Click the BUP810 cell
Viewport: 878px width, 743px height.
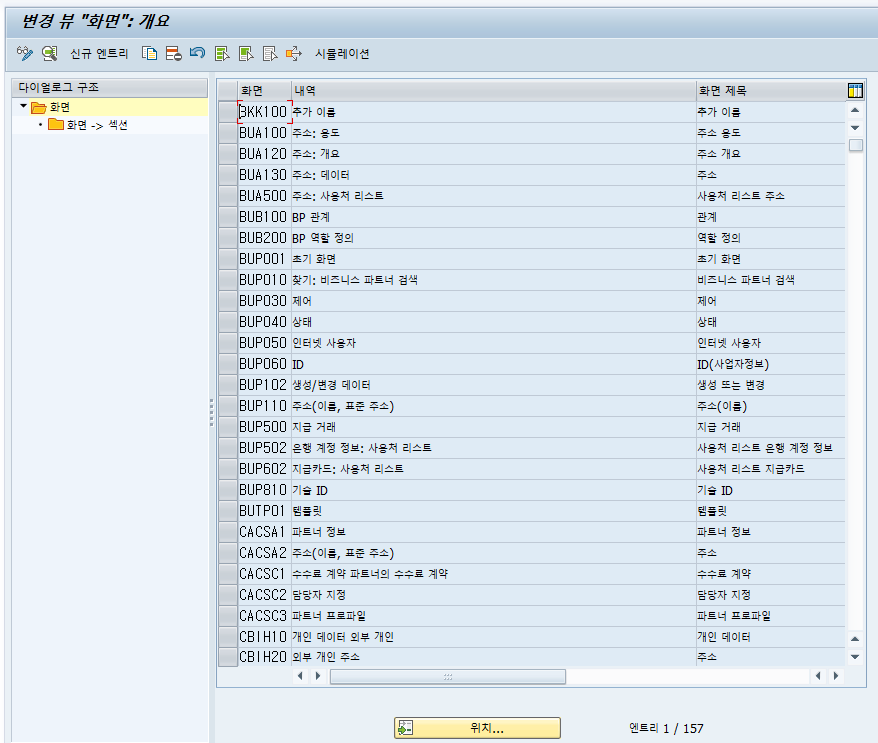click(x=264, y=490)
